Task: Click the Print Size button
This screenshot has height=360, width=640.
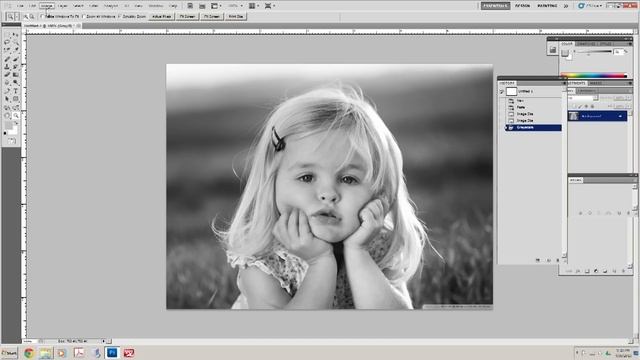Action: pos(236,16)
